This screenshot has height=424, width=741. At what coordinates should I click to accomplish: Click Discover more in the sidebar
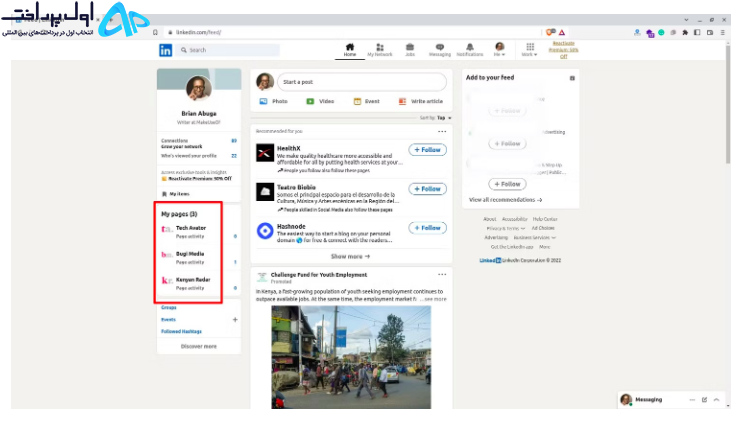coord(199,346)
